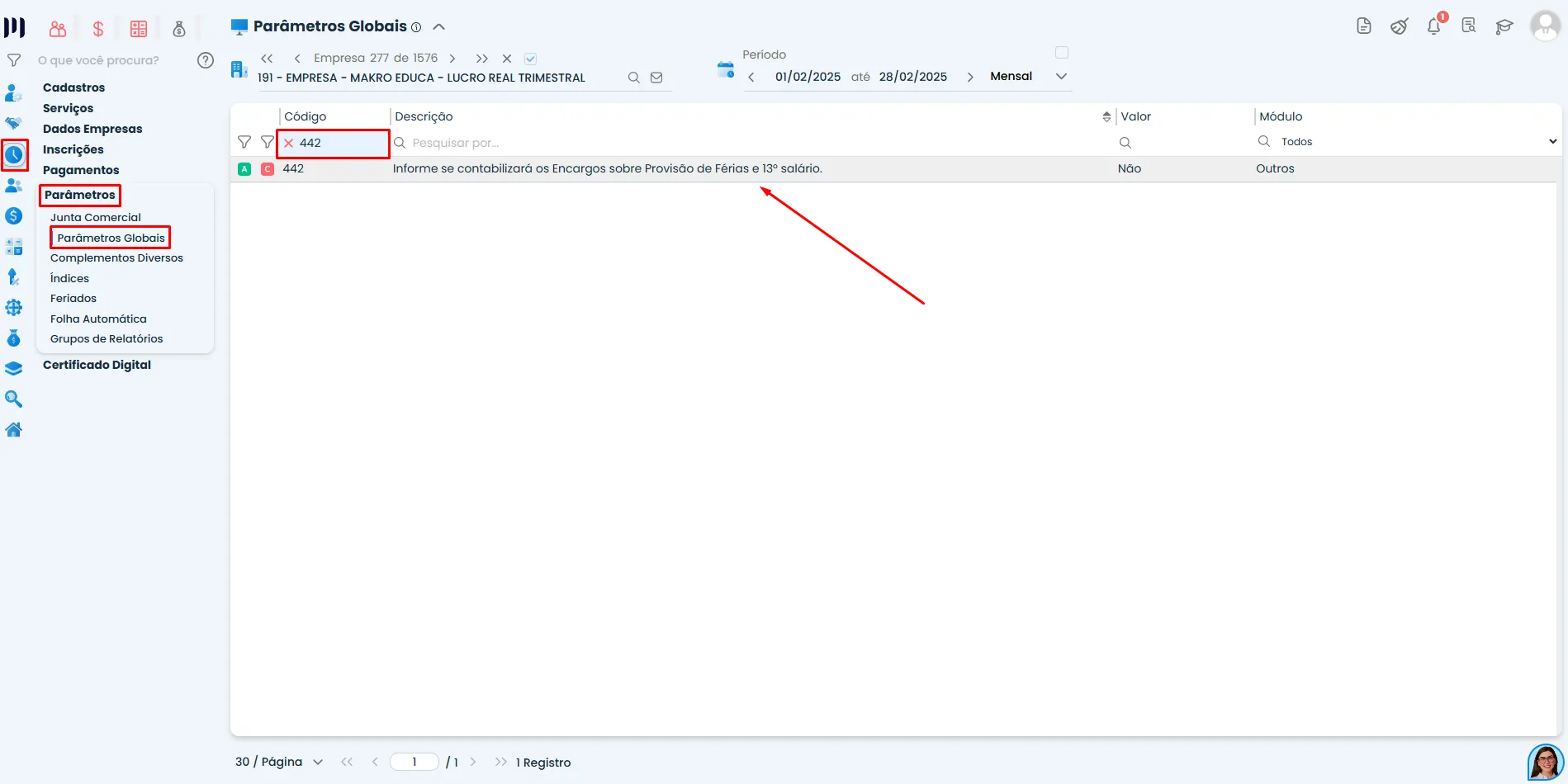1568x784 pixels.
Task: Select the blue calculator sidebar icon
Action: coord(14,247)
